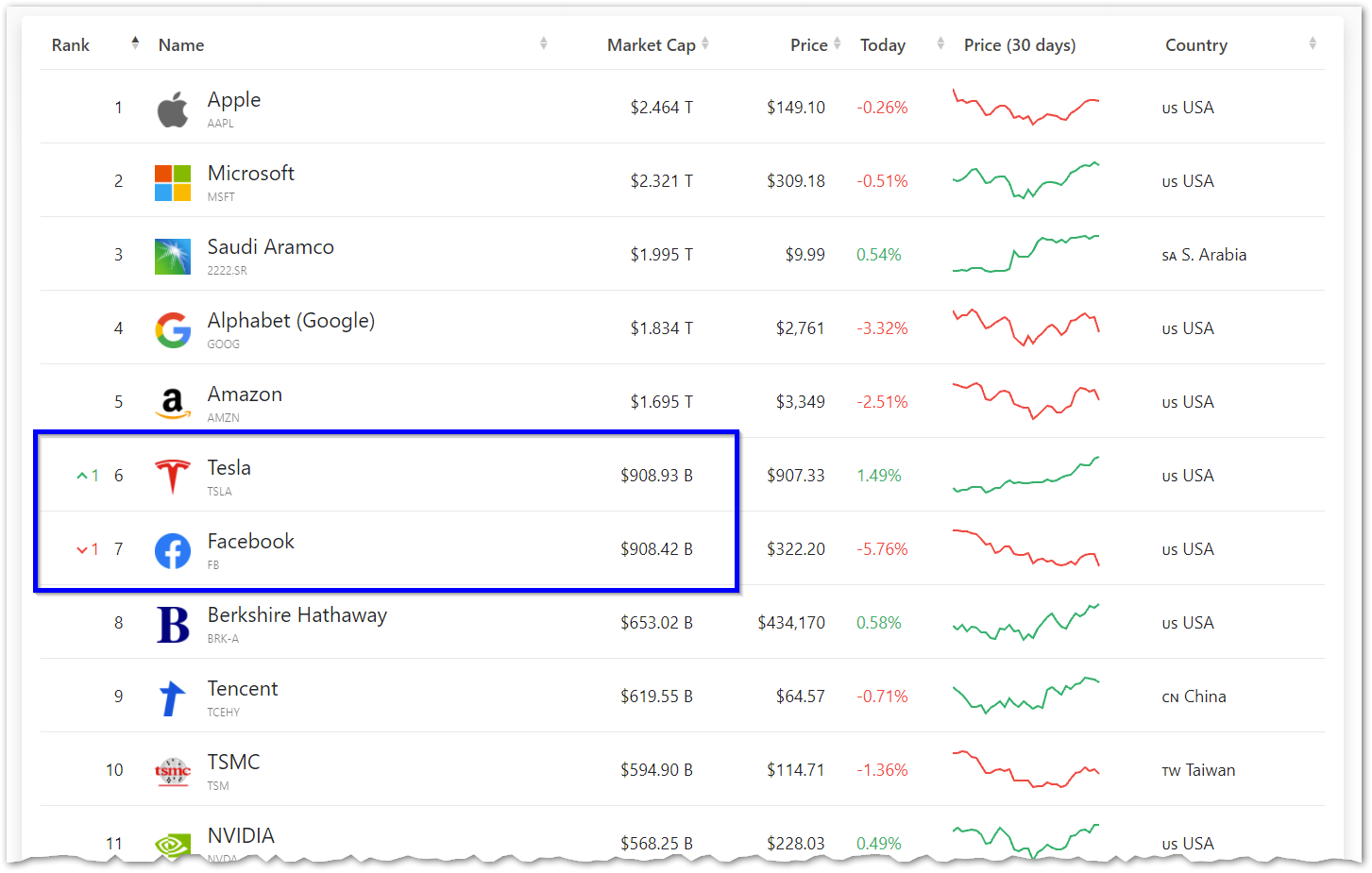The image size is (1372, 873).
Task: Click Apple's market cap $2.464 T
Action: (662, 108)
